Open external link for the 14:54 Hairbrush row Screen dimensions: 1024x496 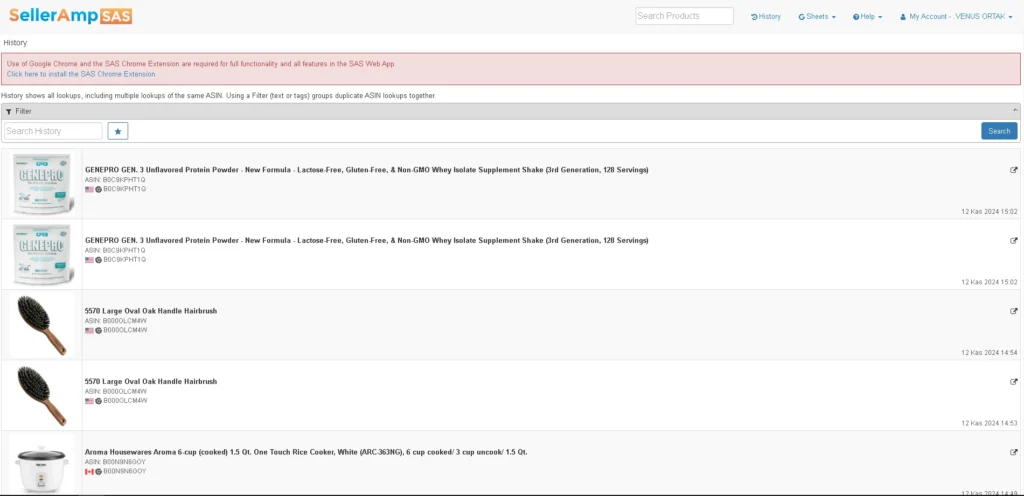[x=1014, y=311]
